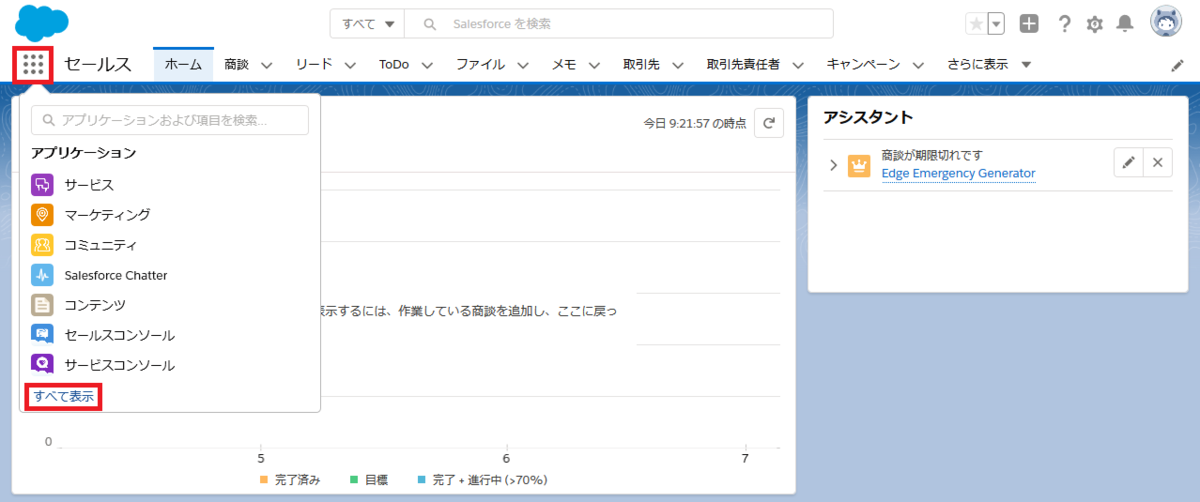
Task: Switch to the ファイル tab
Action: click(480, 65)
